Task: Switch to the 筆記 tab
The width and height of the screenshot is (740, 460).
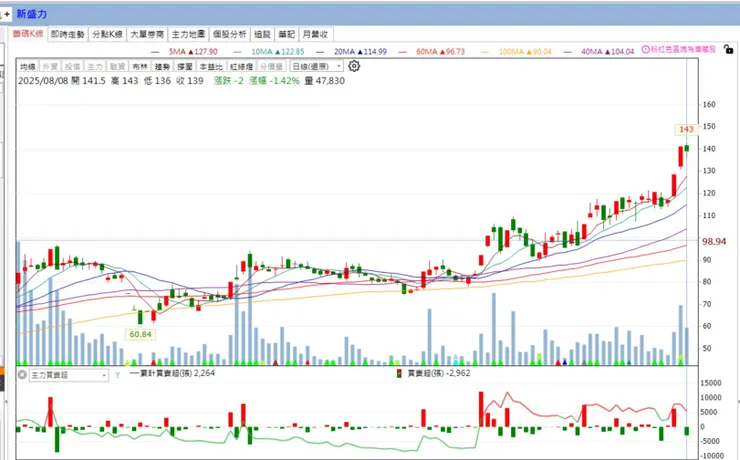Action: 286,34
